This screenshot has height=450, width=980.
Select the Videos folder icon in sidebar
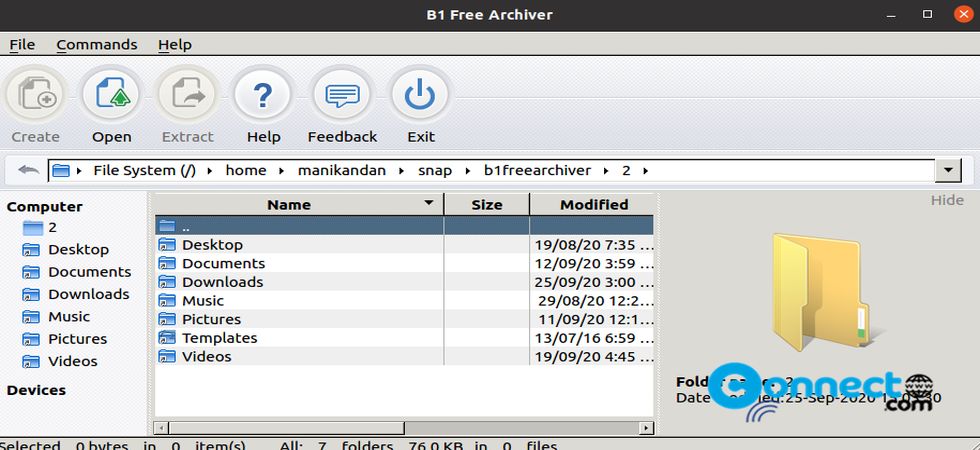coord(31,362)
